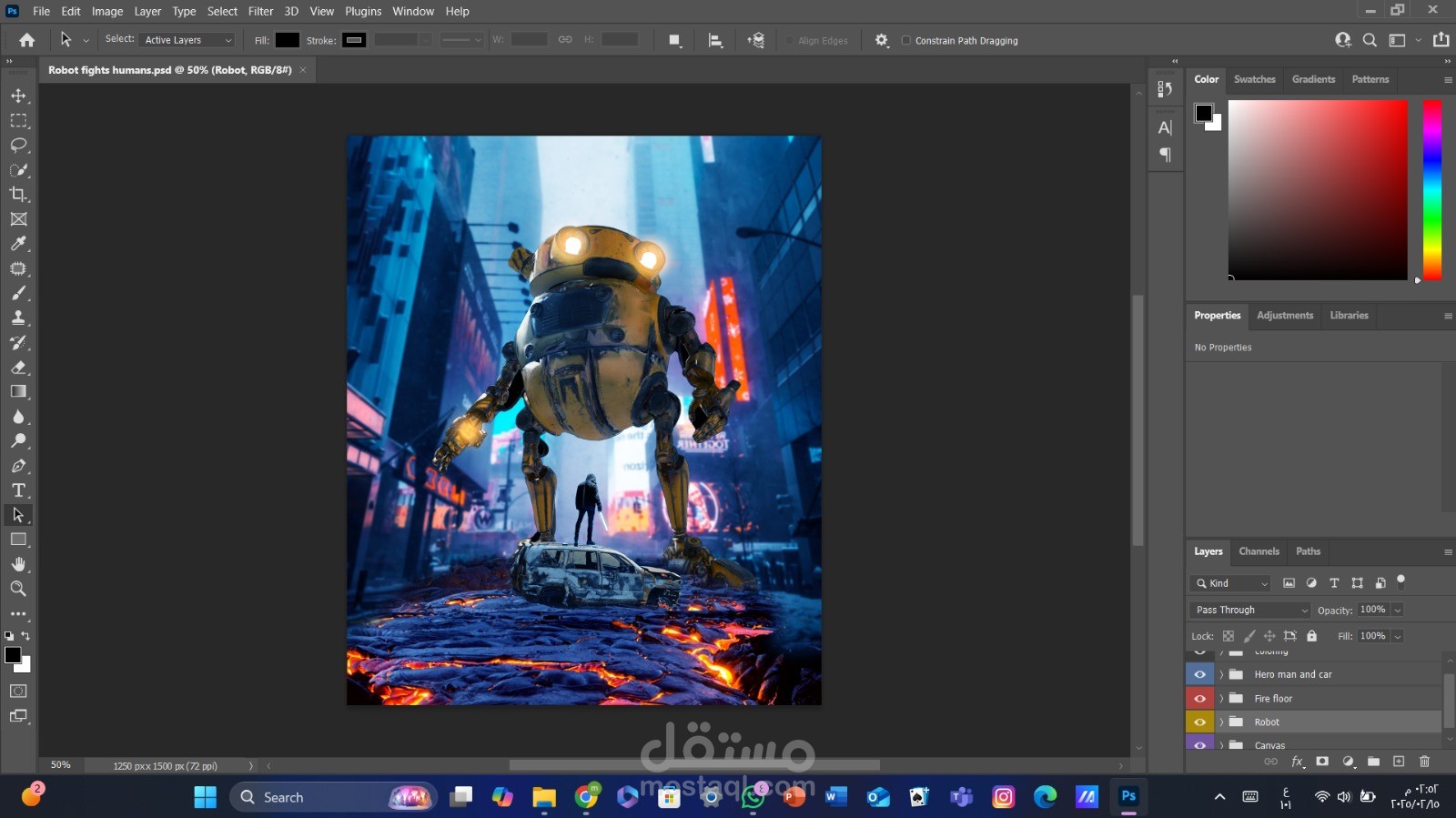Click the toolbar foreground color swatch
The image size is (1456, 818).
tap(13, 655)
